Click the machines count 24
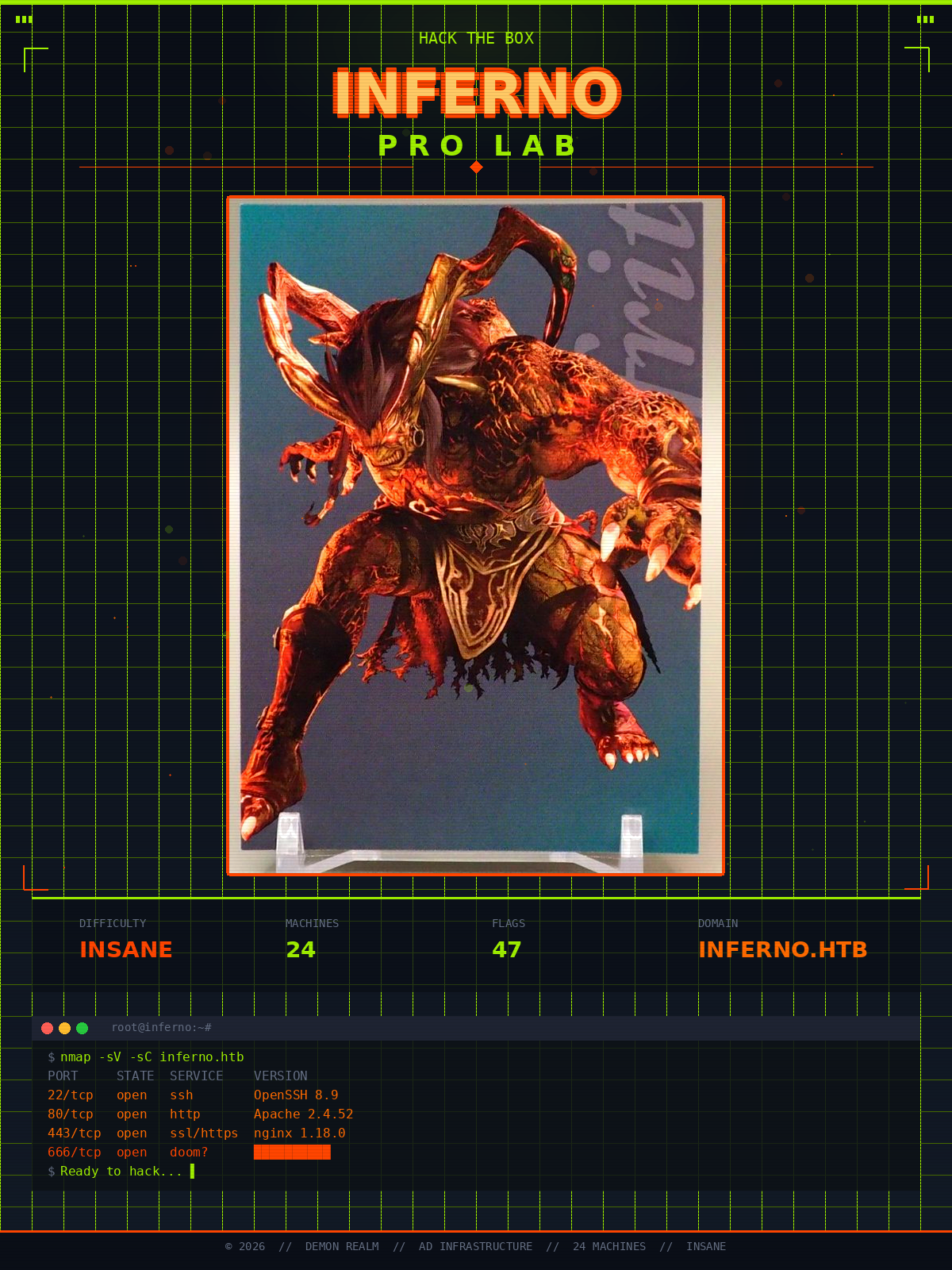The height and width of the screenshot is (1270, 952). (x=301, y=949)
